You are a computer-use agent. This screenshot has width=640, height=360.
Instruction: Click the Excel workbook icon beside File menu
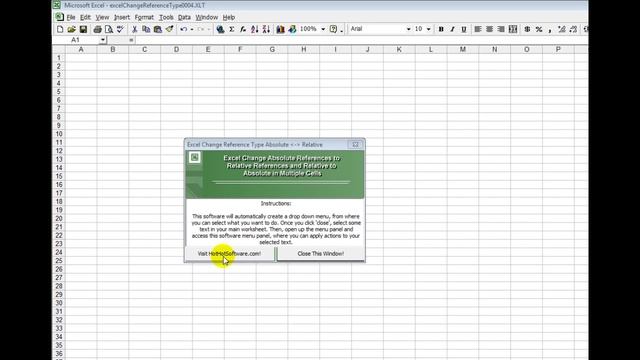coord(59,17)
